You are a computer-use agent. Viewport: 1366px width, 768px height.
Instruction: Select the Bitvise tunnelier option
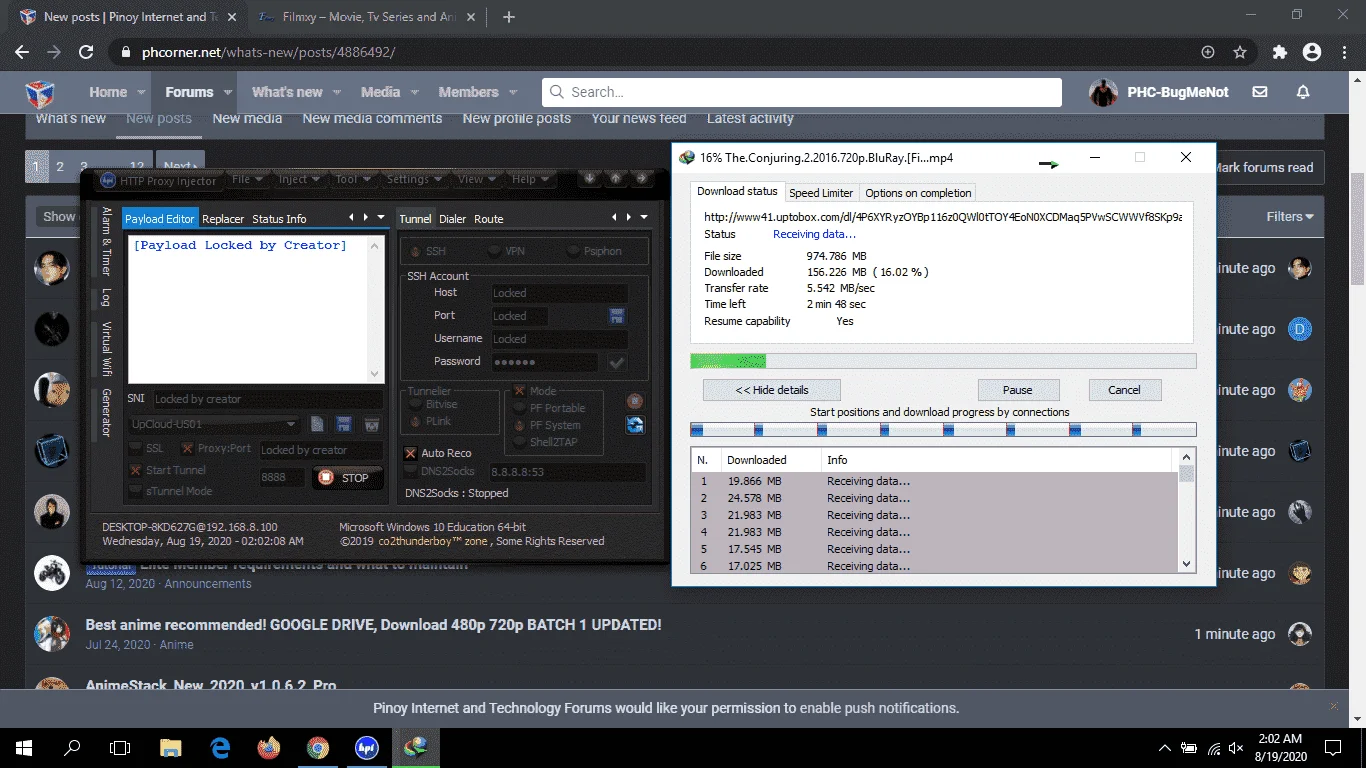point(434,404)
